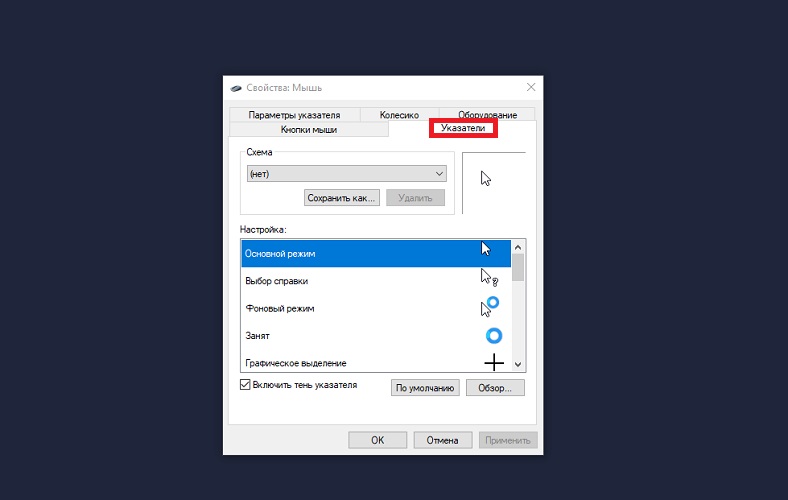Select the Графическое выделение crosshair icon
Viewport: 788px width, 500px height.
tap(494, 362)
